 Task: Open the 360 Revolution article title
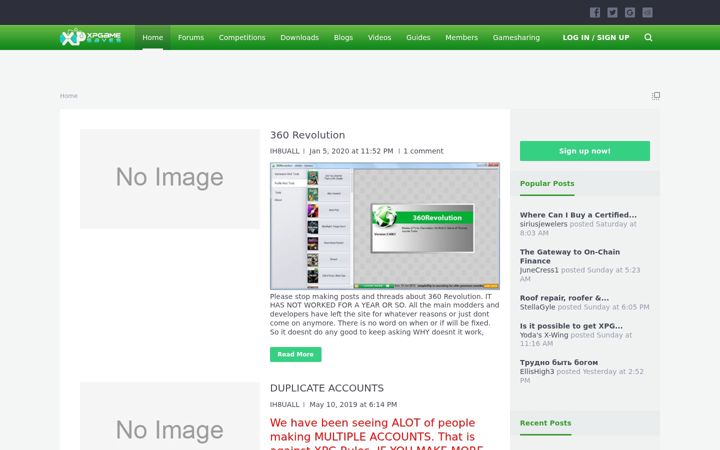click(x=307, y=135)
